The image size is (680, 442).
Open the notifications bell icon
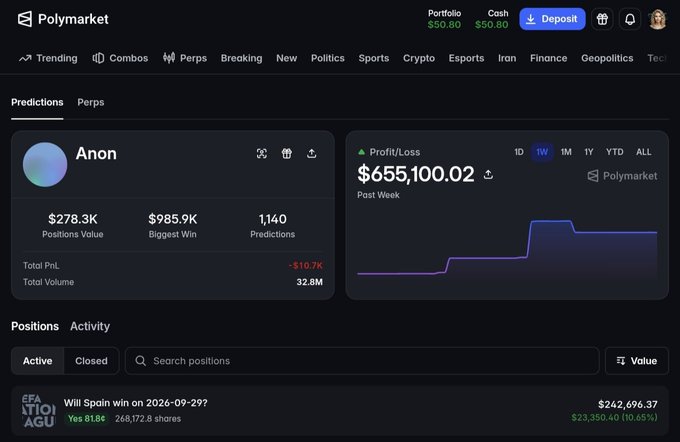point(630,19)
